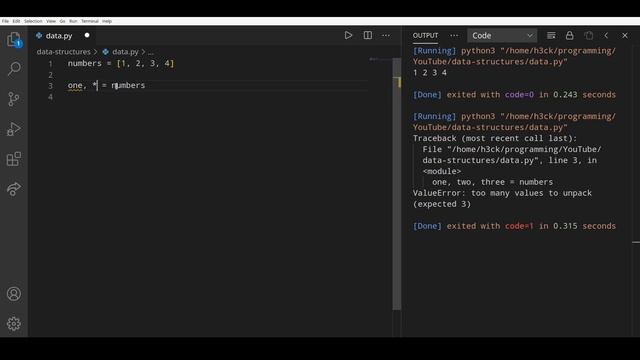The image size is (640, 360).
Task: Open the View menu
Action: coord(51,21)
